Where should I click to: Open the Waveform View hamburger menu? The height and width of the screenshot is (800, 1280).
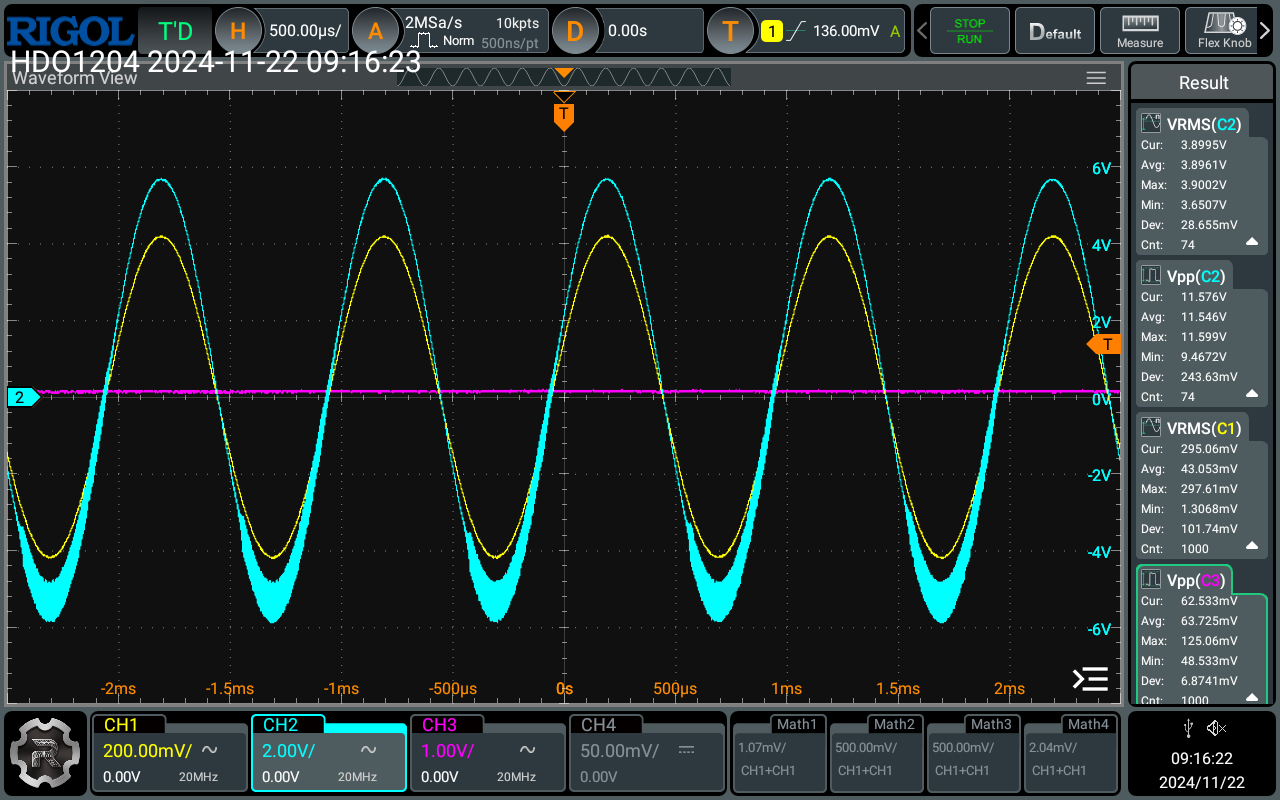click(1096, 78)
